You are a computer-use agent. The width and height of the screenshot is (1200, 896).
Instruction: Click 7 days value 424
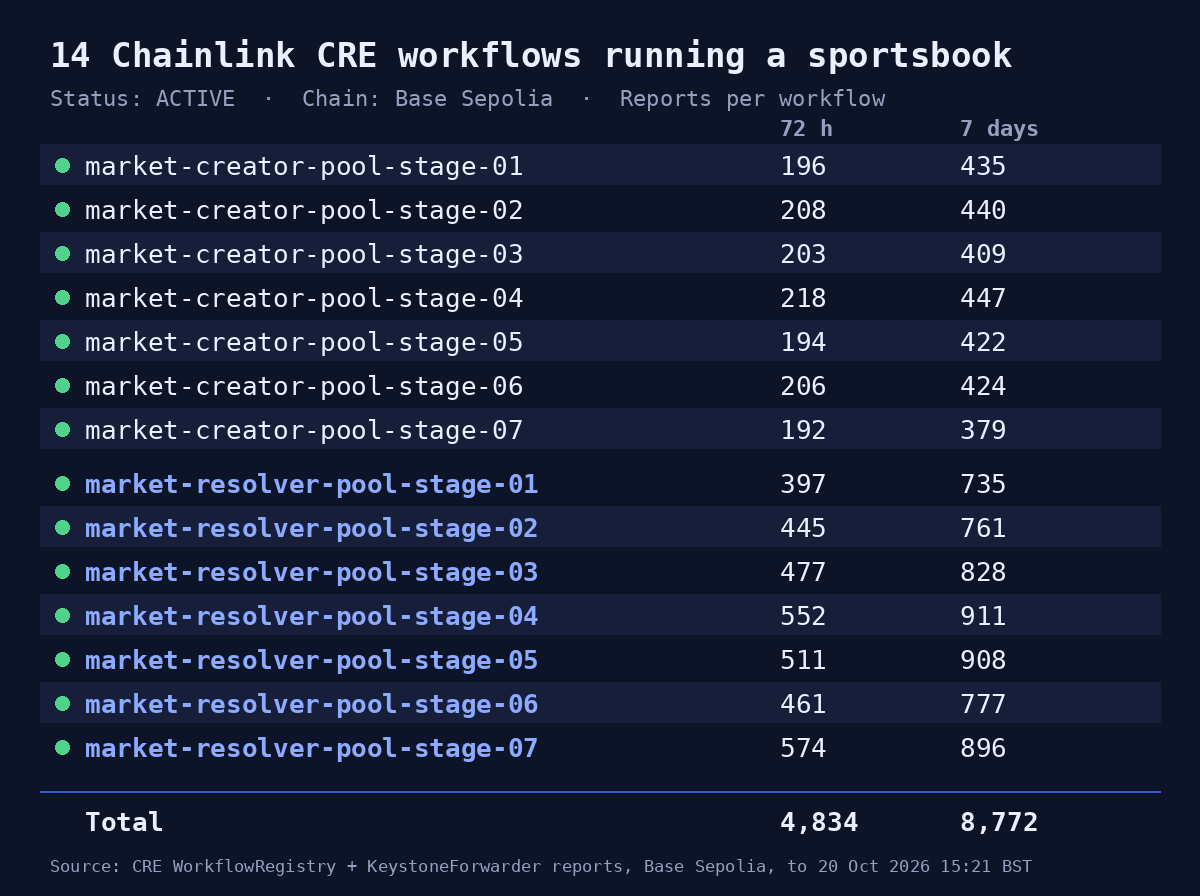point(983,387)
